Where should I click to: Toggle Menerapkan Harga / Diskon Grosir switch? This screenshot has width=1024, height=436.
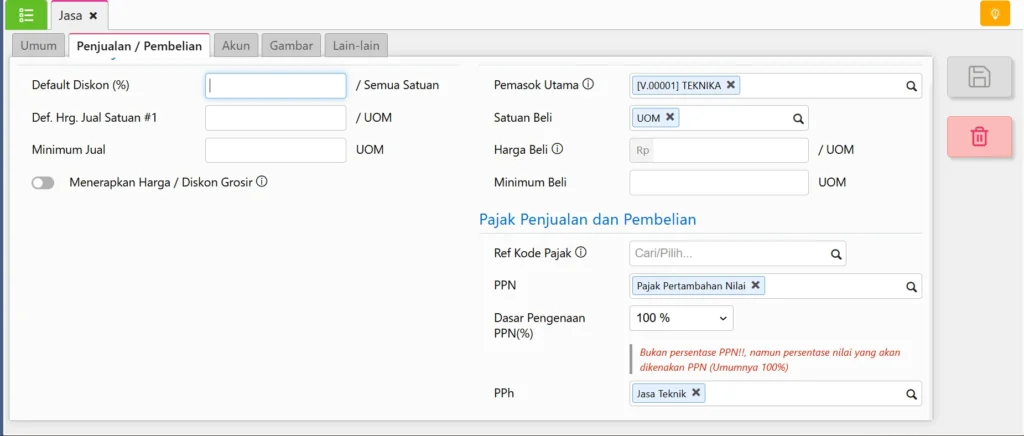click(43, 183)
